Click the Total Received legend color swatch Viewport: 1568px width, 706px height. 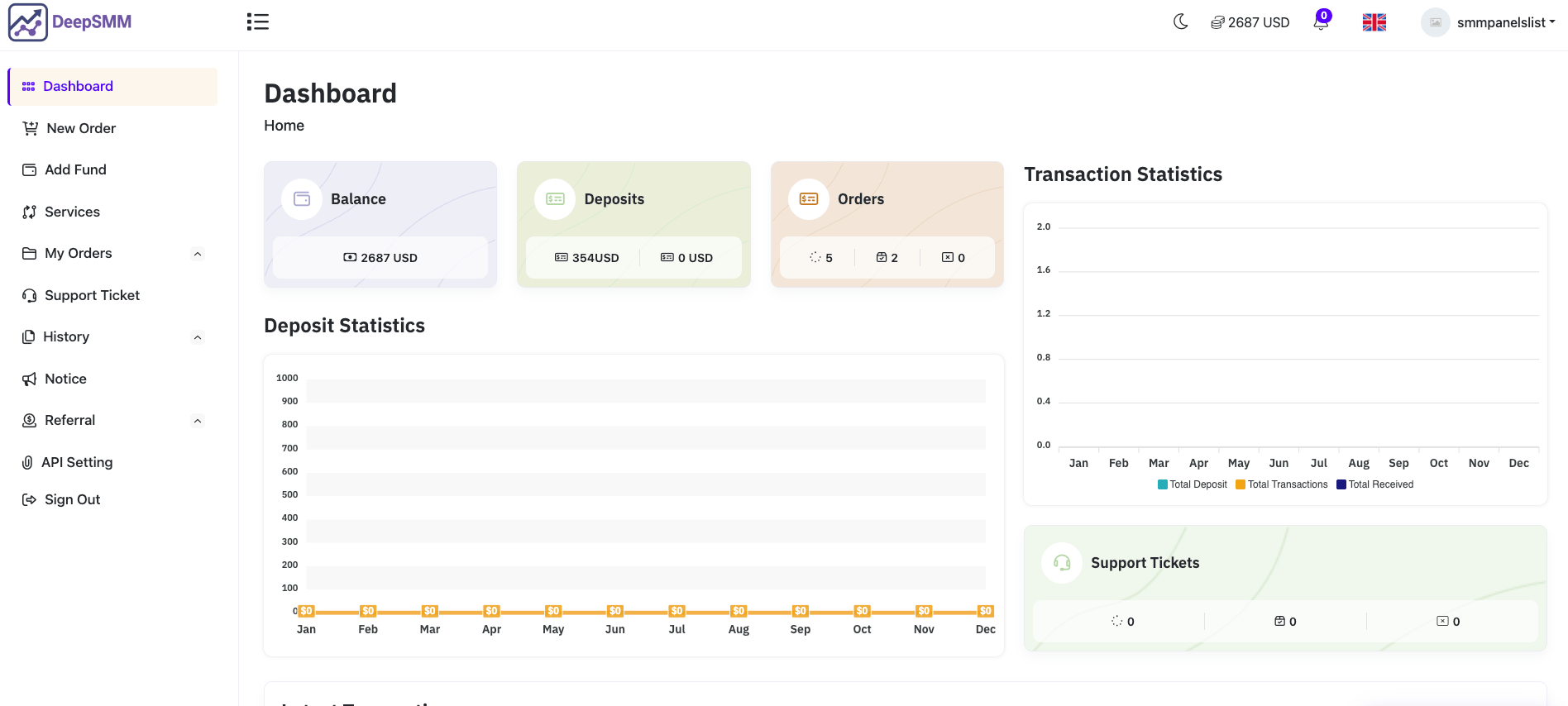coord(1341,484)
